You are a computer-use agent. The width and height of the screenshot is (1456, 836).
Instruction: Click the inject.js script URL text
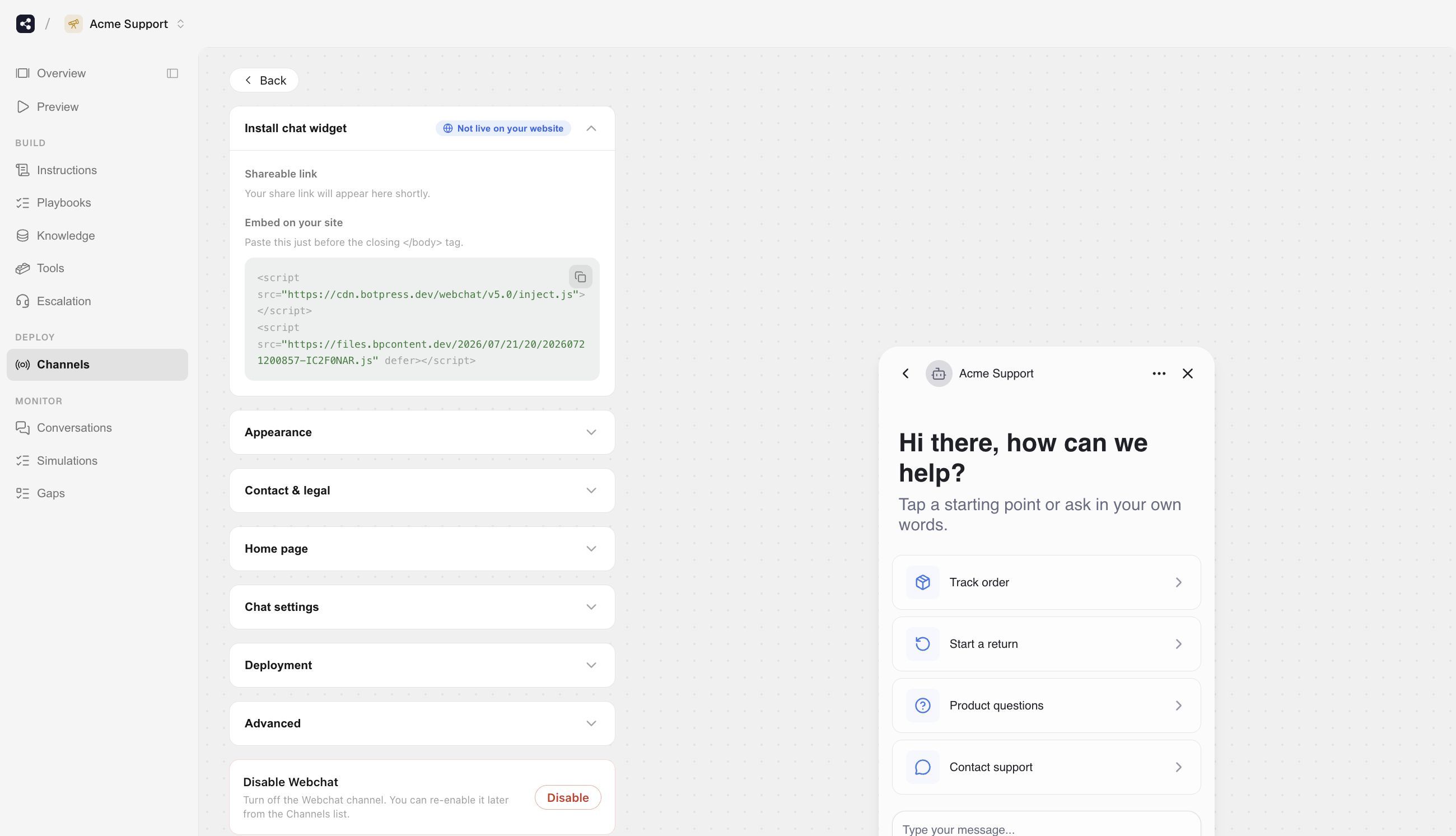click(430, 295)
